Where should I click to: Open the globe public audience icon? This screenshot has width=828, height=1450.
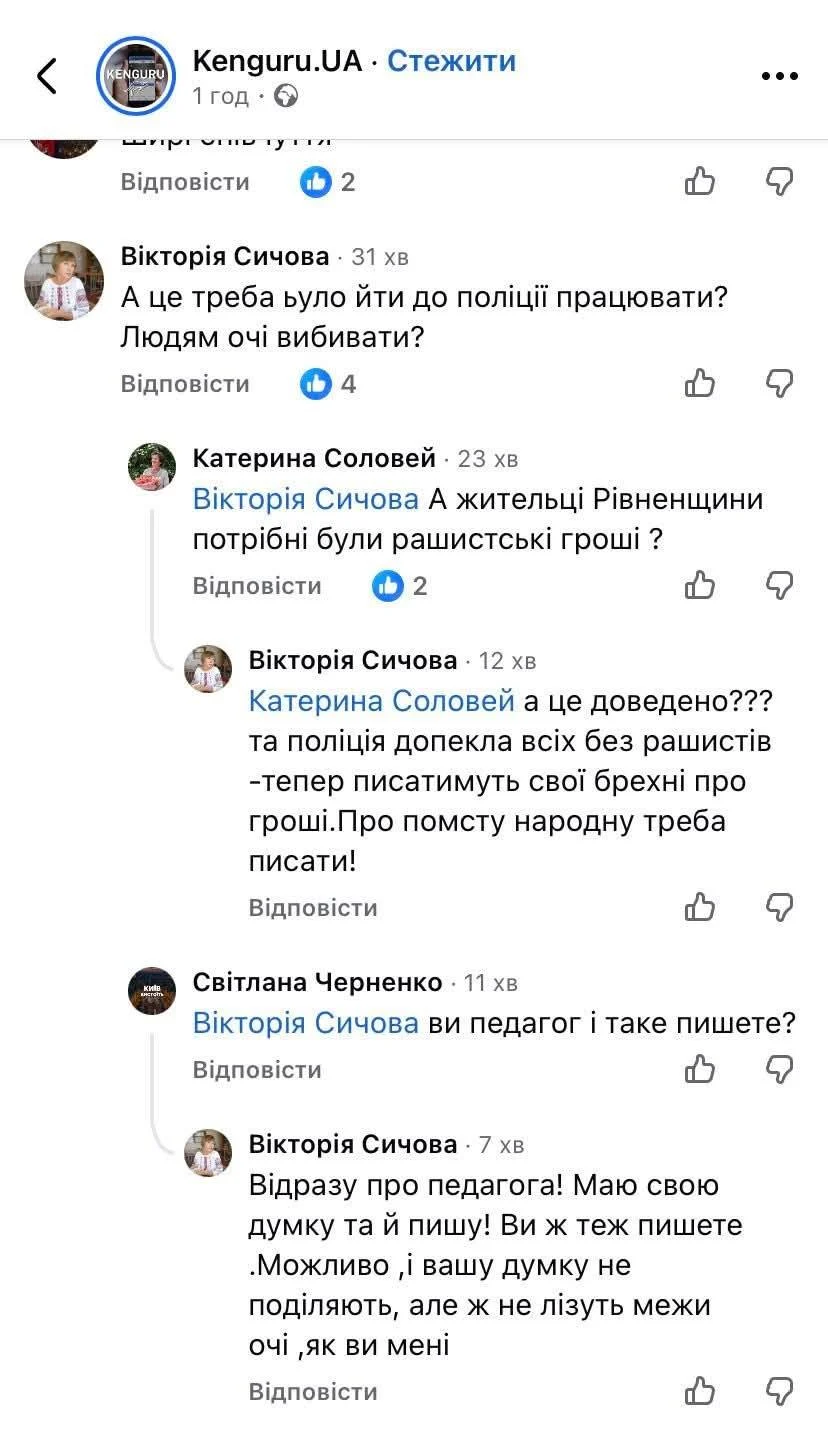coord(286,96)
